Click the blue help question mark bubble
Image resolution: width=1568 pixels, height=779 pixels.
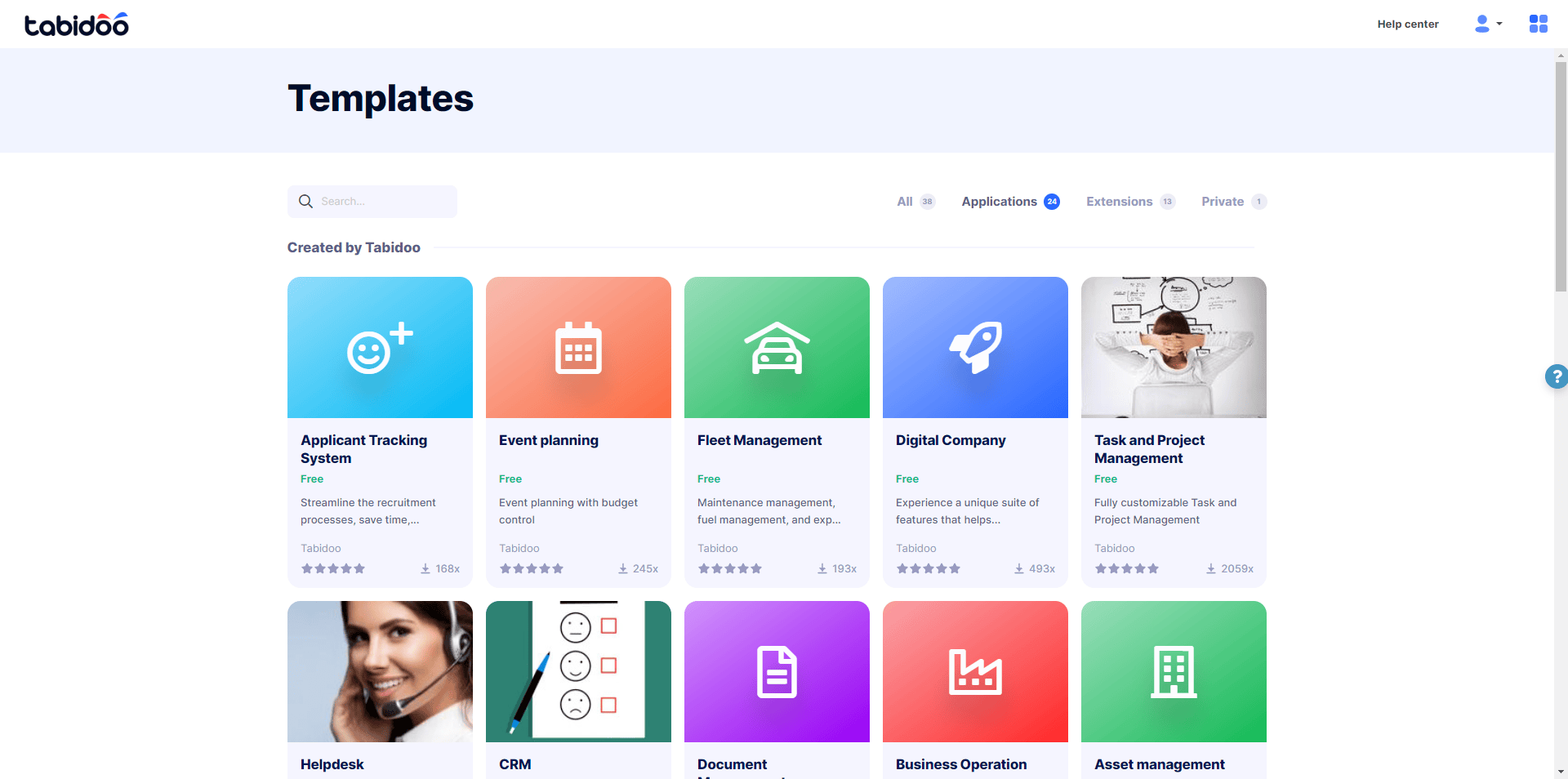coord(1556,376)
